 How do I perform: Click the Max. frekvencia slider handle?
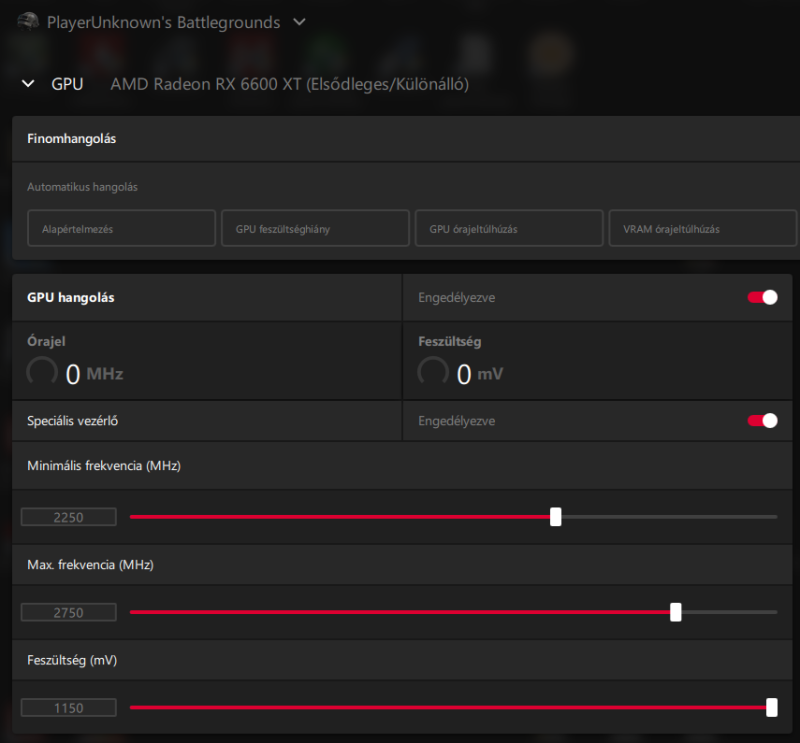click(x=676, y=612)
